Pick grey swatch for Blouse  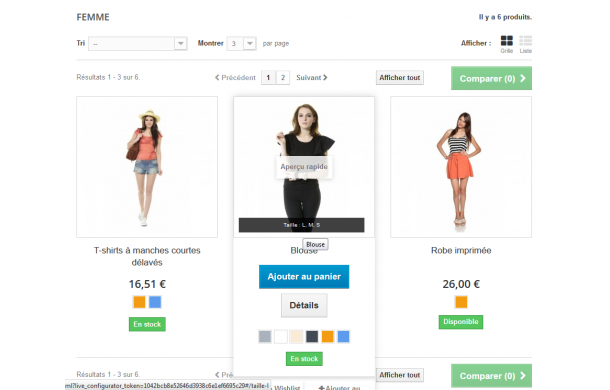click(x=265, y=336)
